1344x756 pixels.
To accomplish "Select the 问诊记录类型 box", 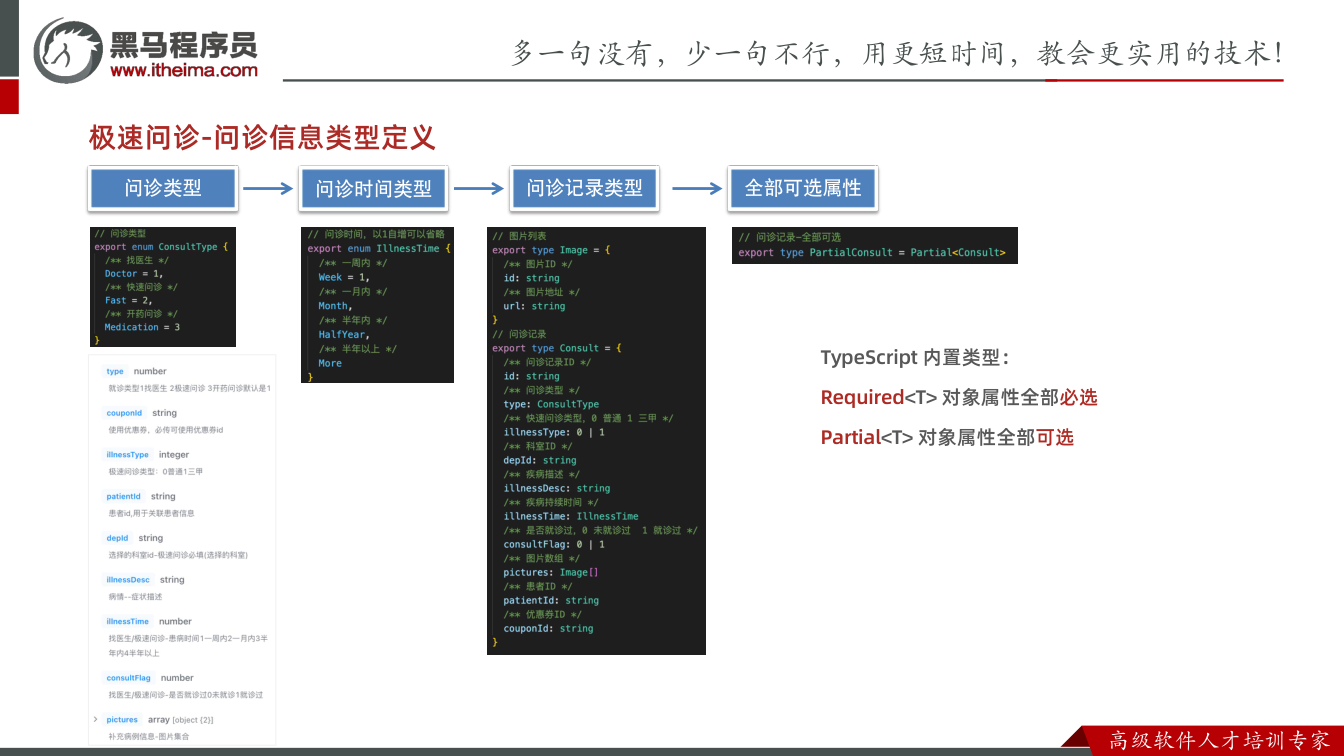I will coord(584,188).
